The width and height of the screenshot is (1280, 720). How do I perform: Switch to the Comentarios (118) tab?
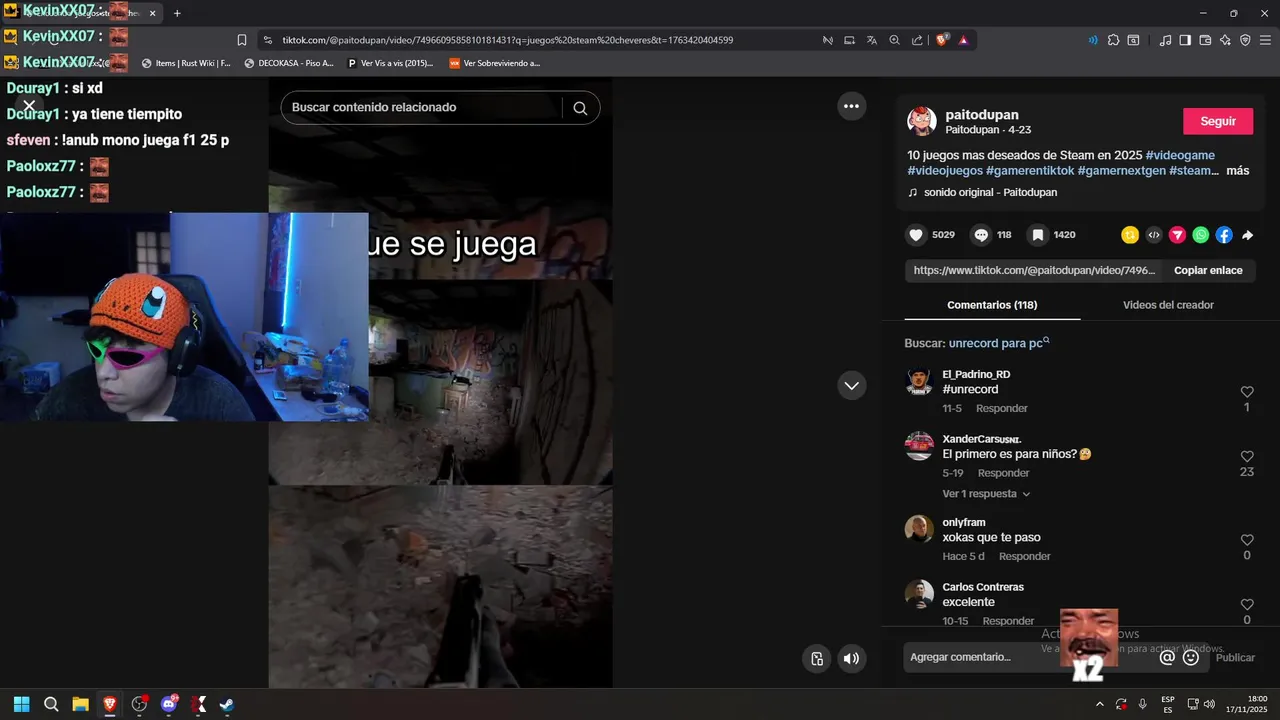[992, 305]
